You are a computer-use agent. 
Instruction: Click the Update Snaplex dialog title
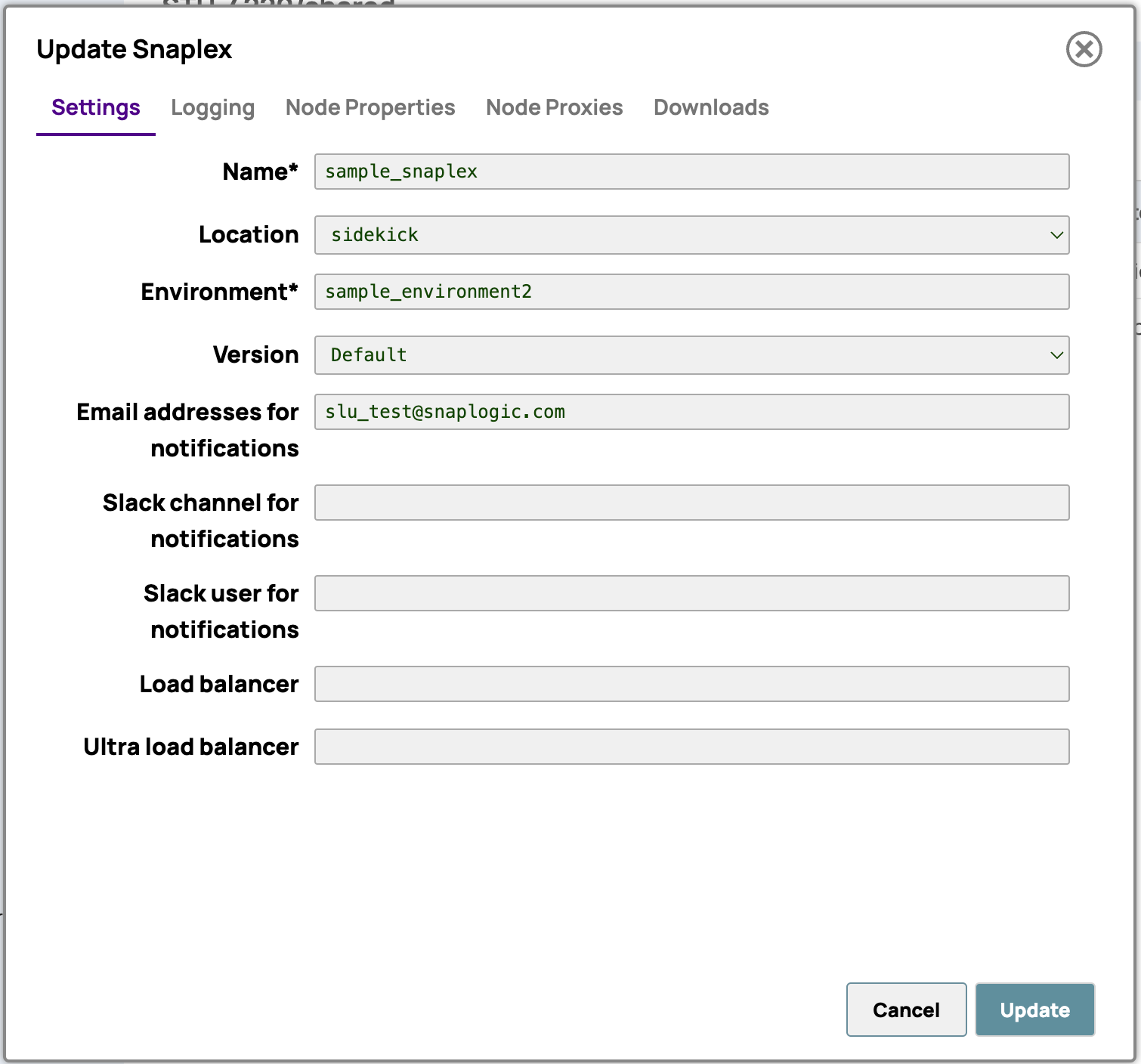click(x=135, y=50)
